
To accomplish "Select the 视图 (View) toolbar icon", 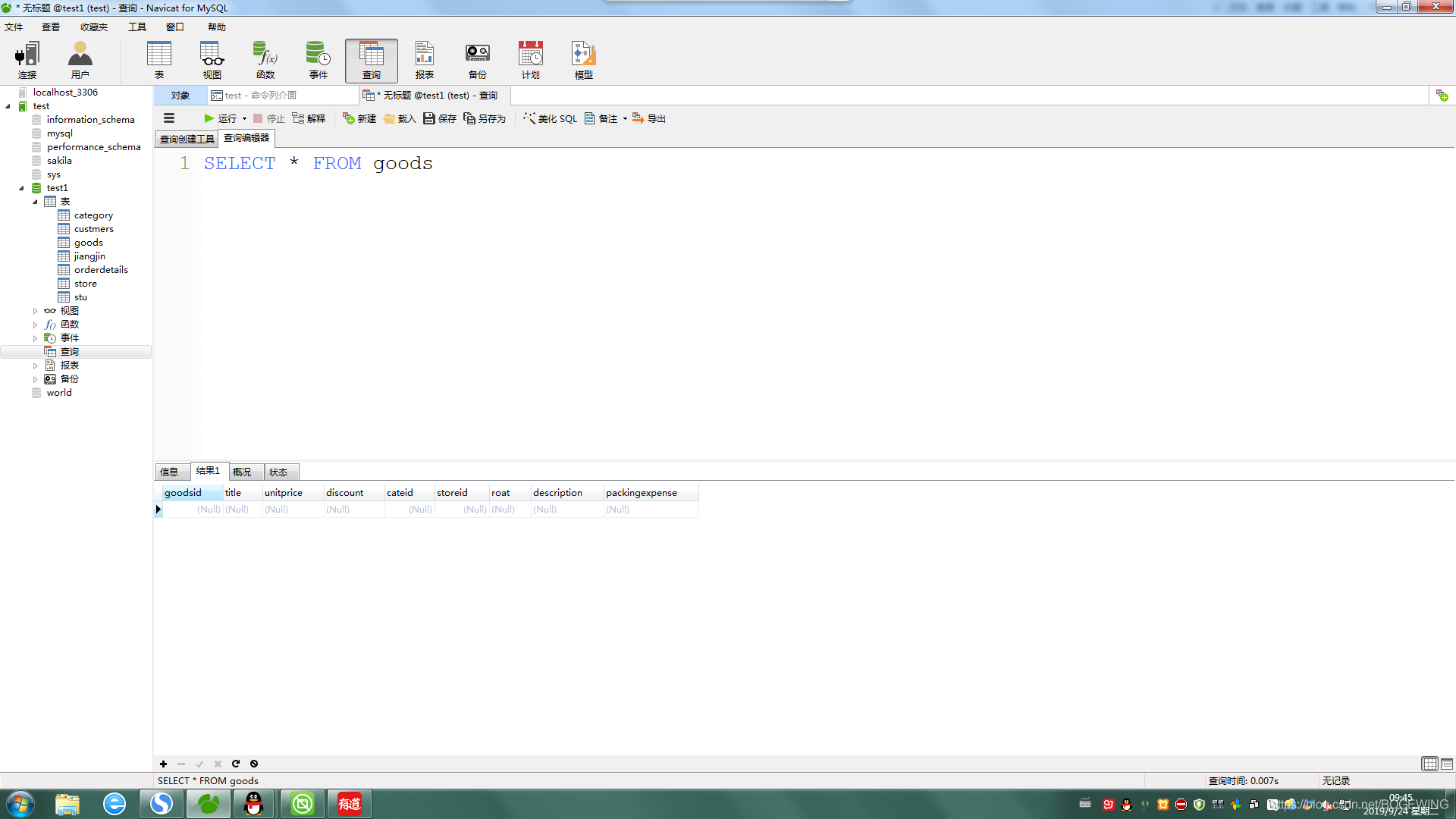I will click(x=212, y=61).
